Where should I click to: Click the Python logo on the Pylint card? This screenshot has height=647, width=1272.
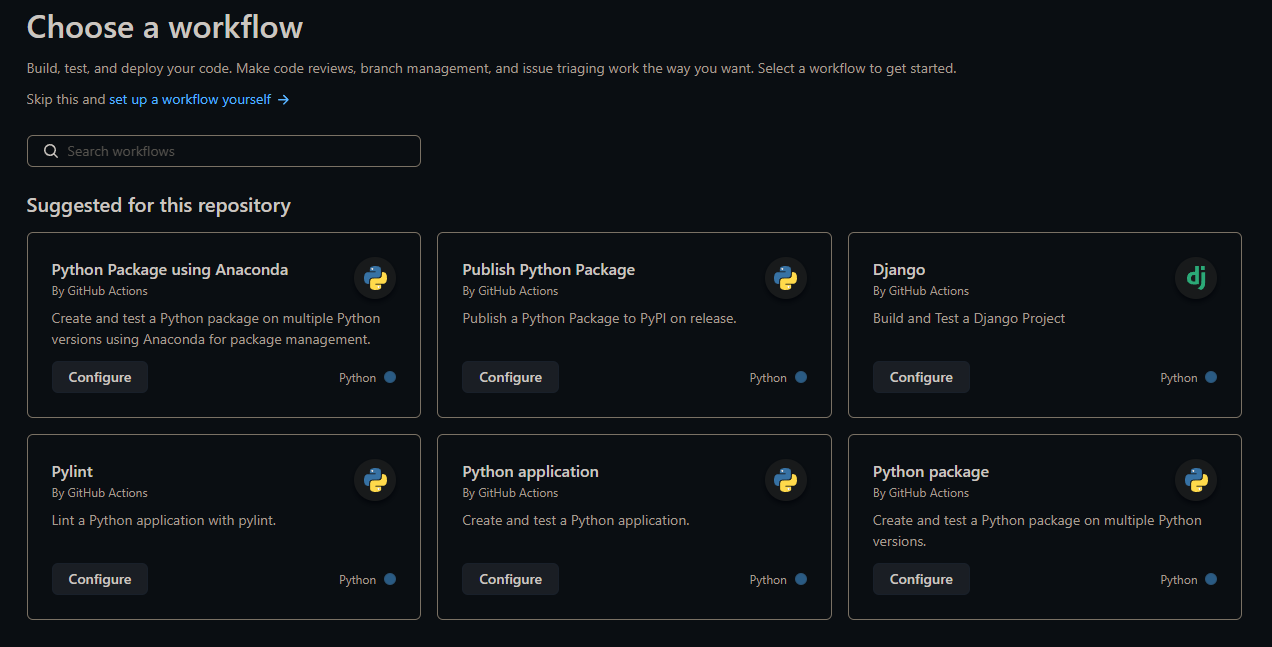point(375,480)
